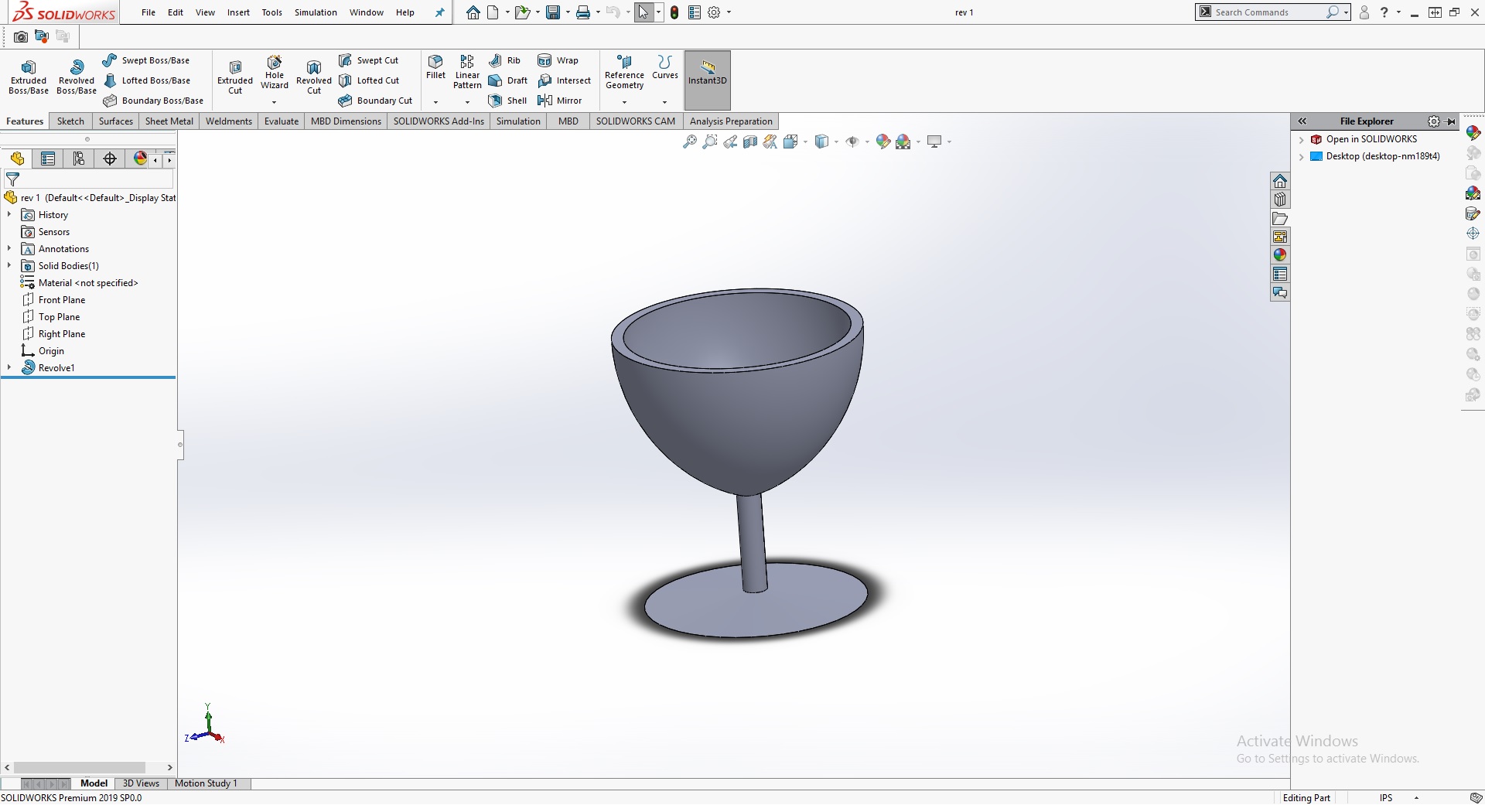
Task: Select the Extruded Boss/Base tool
Action: (28, 77)
